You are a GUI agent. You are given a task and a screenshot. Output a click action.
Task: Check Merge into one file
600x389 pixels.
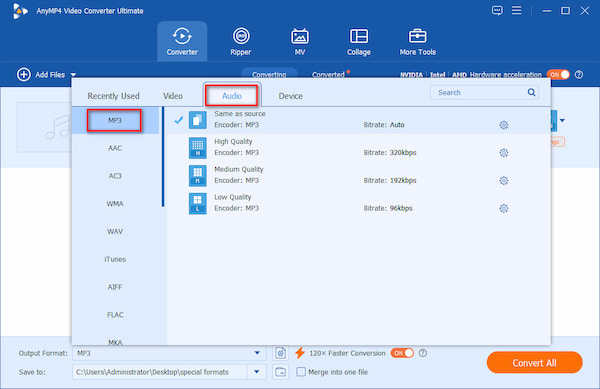pyautogui.click(x=301, y=372)
